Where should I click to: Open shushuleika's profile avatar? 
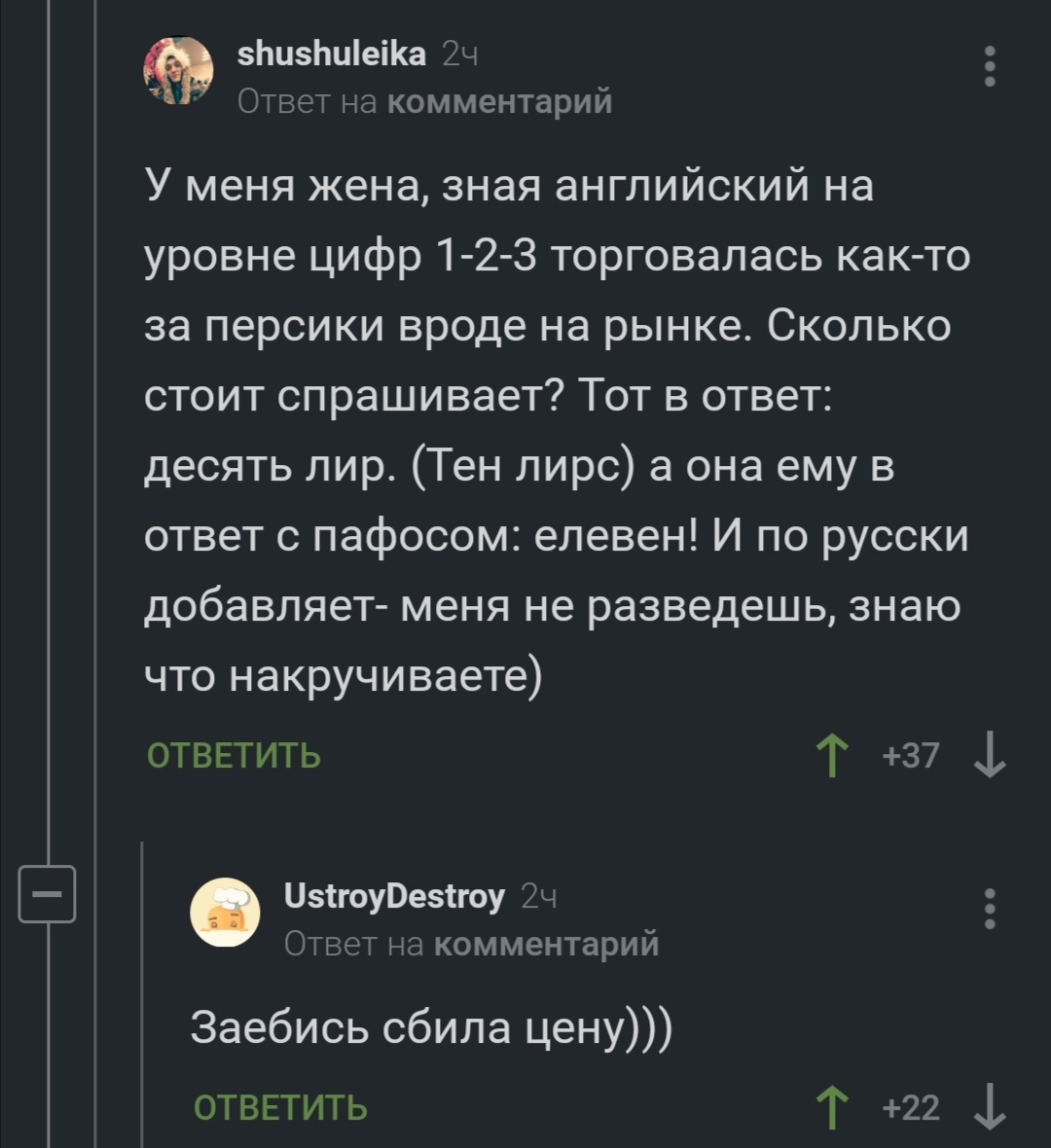(178, 71)
